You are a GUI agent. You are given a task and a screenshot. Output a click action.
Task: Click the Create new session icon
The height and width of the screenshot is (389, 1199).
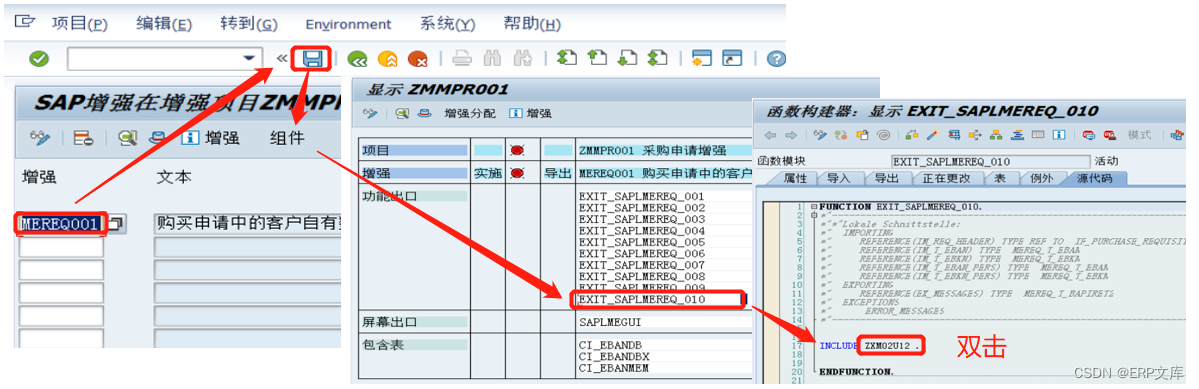click(x=701, y=59)
